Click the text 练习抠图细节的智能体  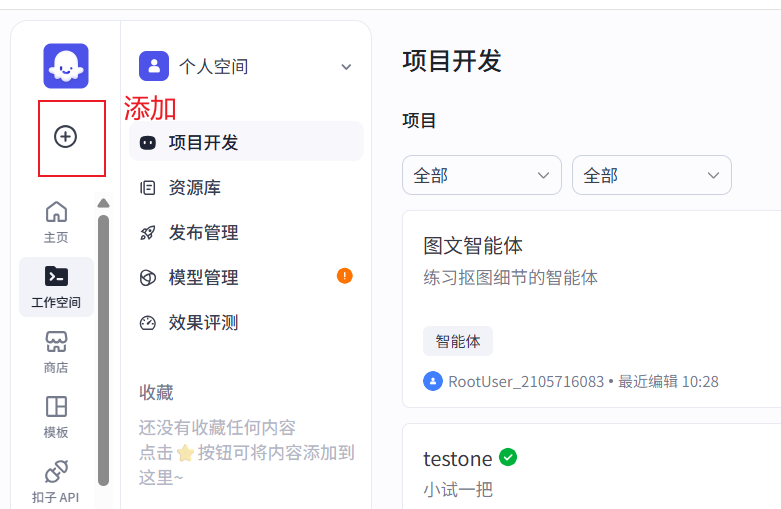point(511,277)
